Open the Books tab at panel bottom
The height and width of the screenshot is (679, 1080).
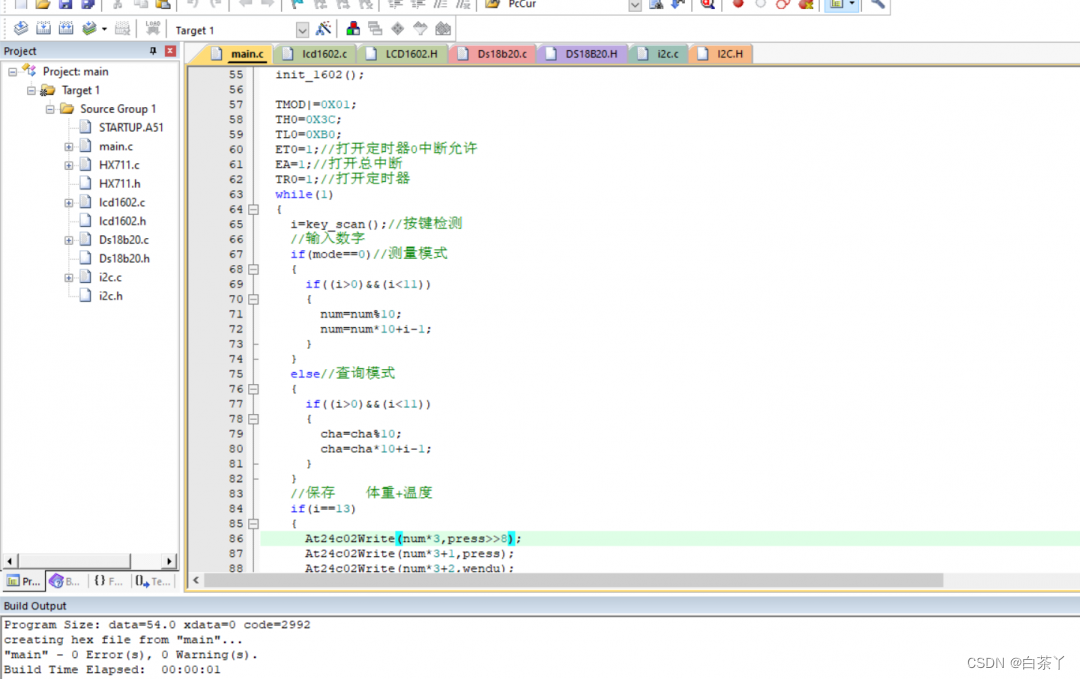coord(65,581)
